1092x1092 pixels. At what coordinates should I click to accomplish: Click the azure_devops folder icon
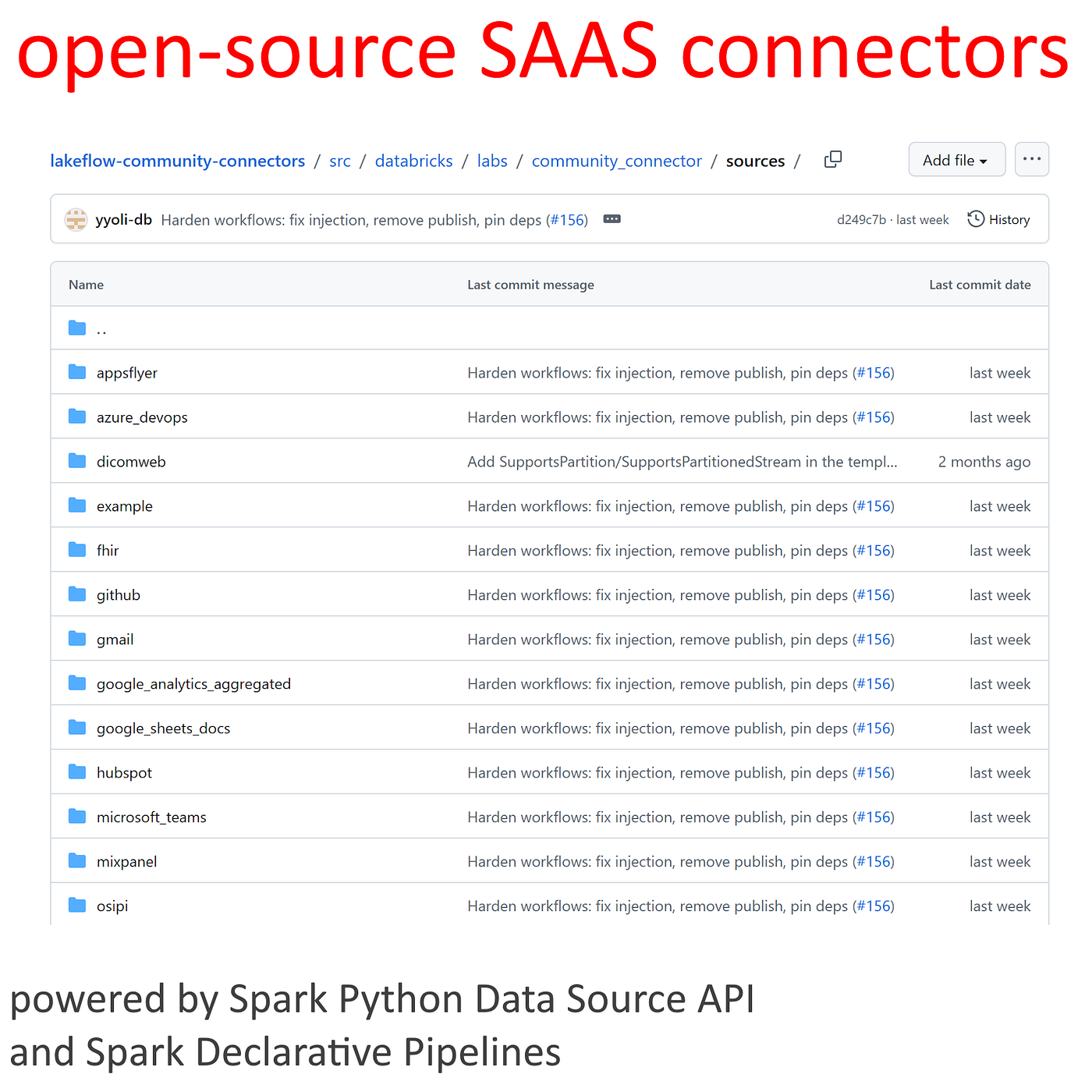(77, 417)
